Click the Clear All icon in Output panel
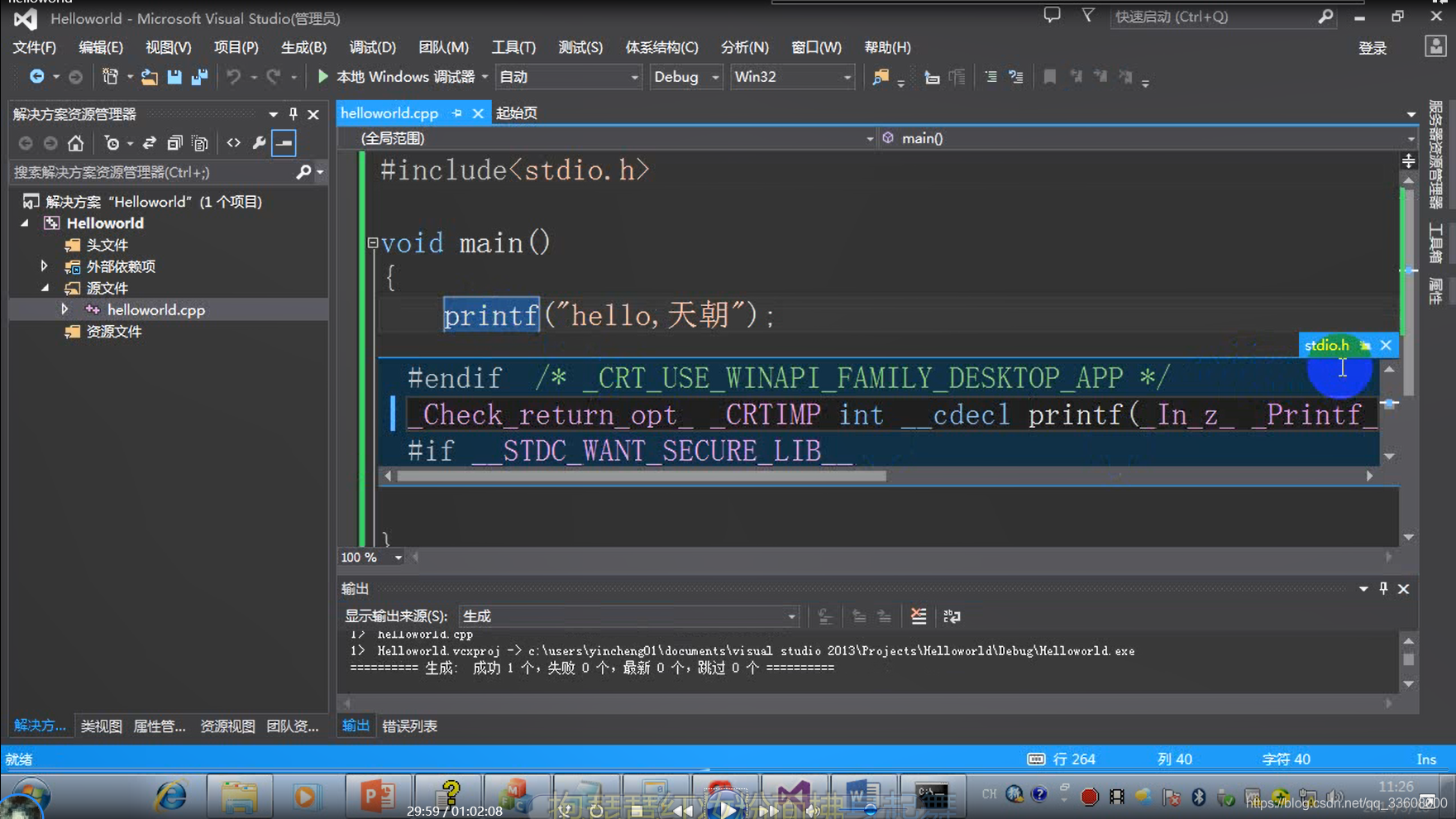Viewport: 1456px width, 819px height. pos(919,616)
